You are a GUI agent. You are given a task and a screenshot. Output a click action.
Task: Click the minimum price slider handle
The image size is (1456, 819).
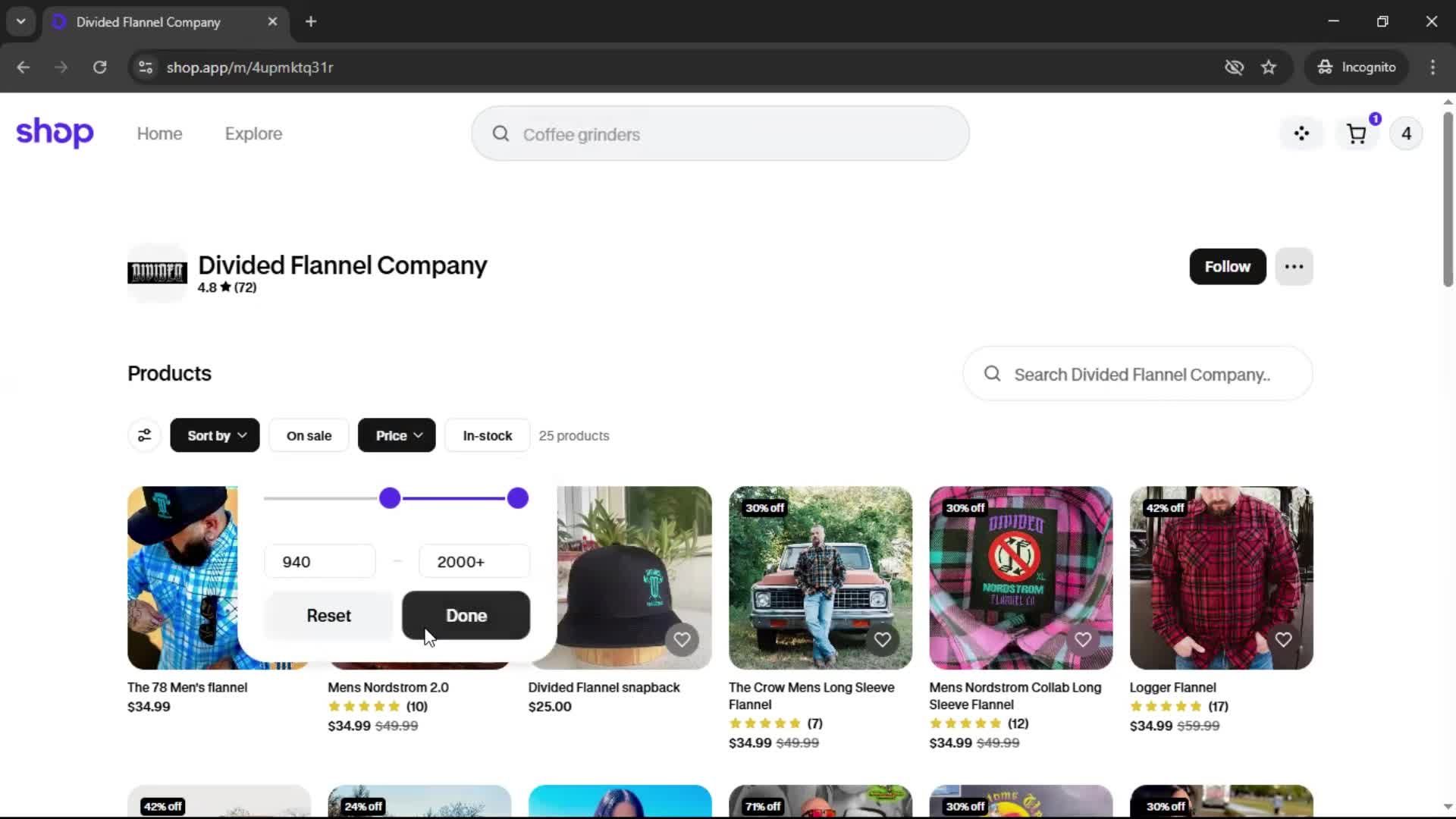(390, 498)
